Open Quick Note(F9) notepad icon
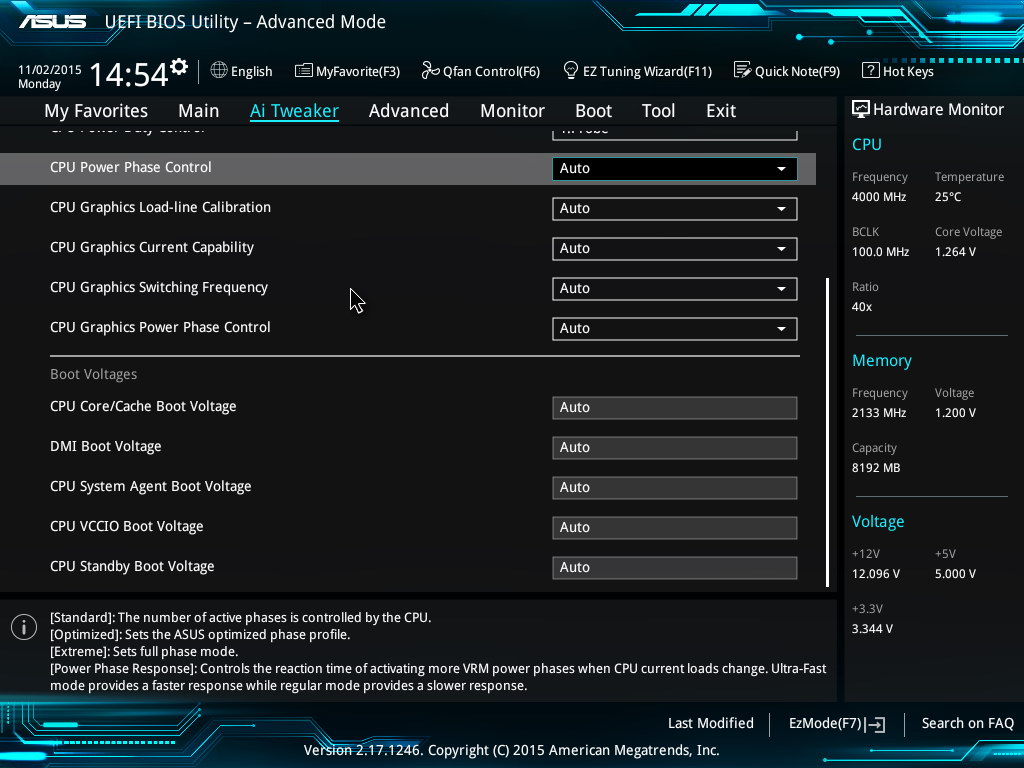 [742, 71]
